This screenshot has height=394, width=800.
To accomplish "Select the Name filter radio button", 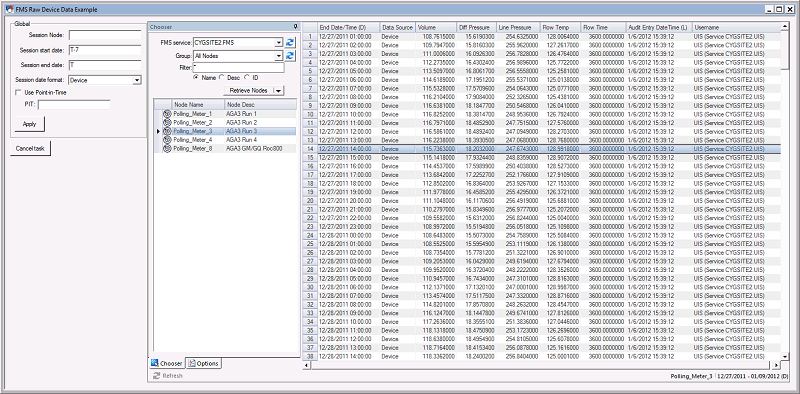I will [x=196, y=78].
